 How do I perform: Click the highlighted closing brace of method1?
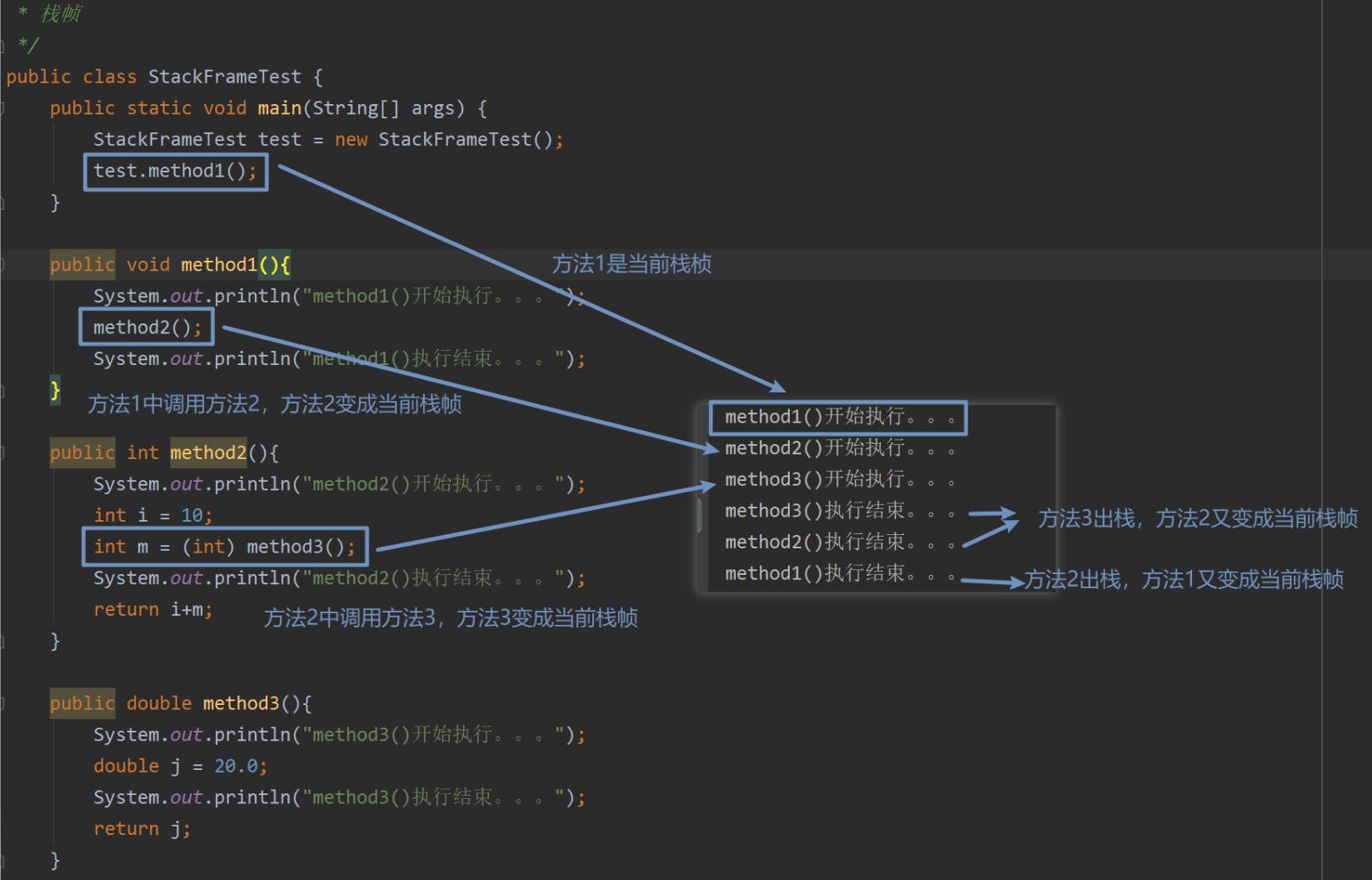55,389
